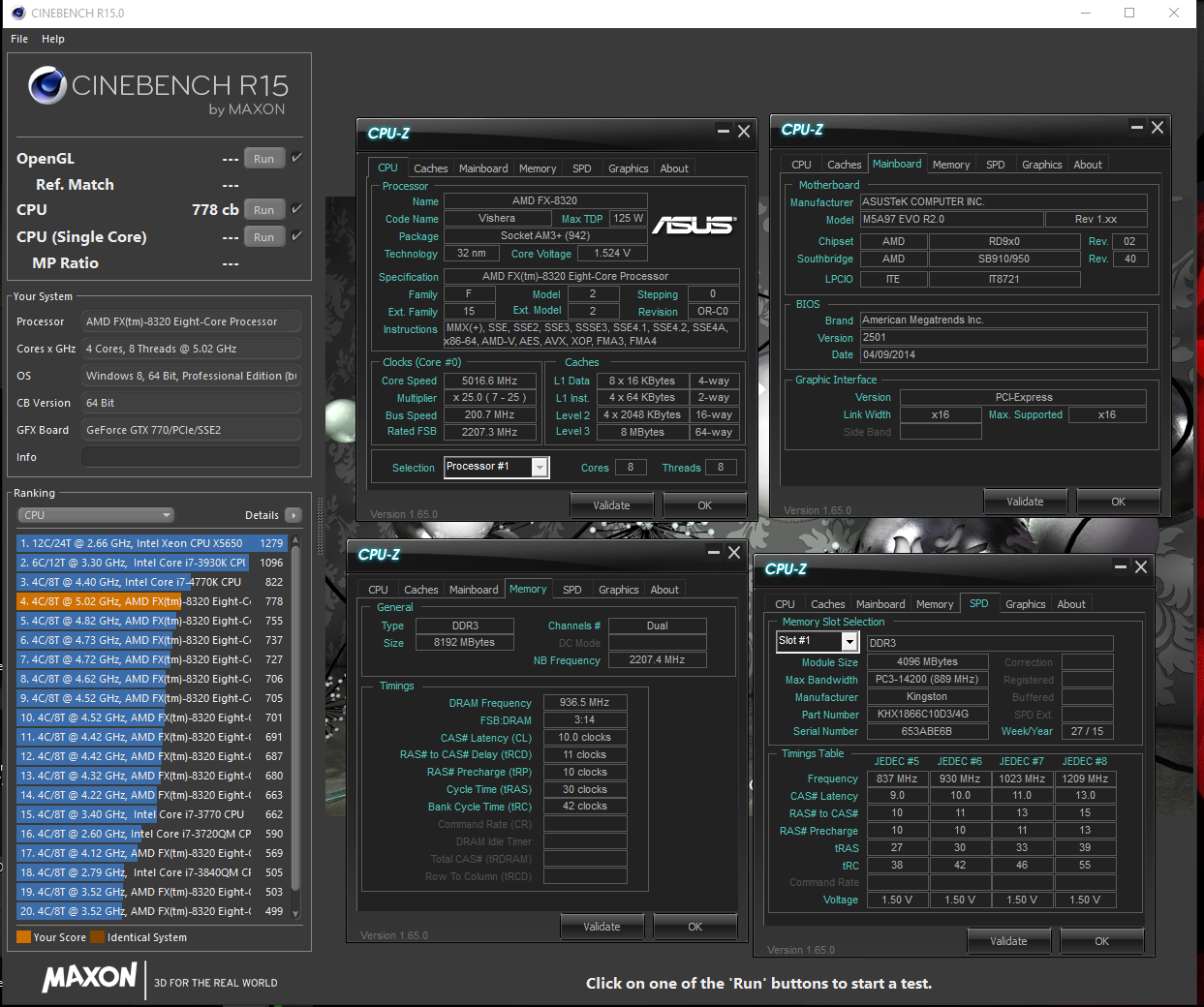Viewport: 1204px width, 1007px height.
Task: Select highlighted ranking entry at 5.02 GHz
Action: tap(151, 601)
